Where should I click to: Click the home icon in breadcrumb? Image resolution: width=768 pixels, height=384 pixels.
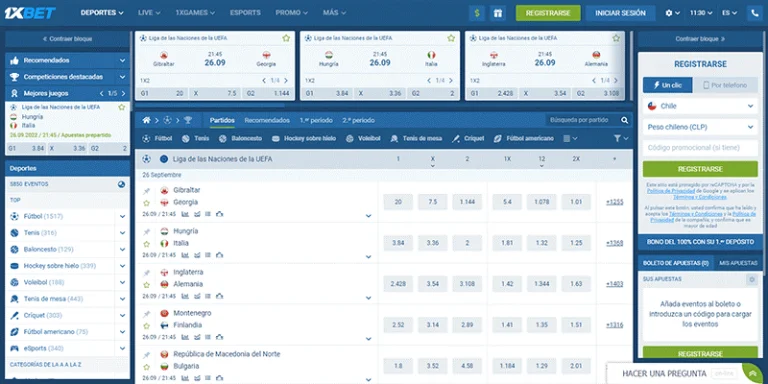pyautogui.click(x=146, y=120)
